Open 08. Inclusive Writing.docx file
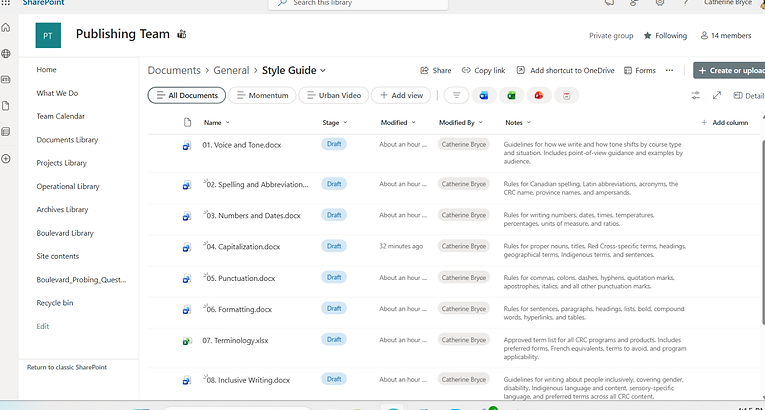The width and height of the screenshot is (765, 410). (x=248, y=380)
